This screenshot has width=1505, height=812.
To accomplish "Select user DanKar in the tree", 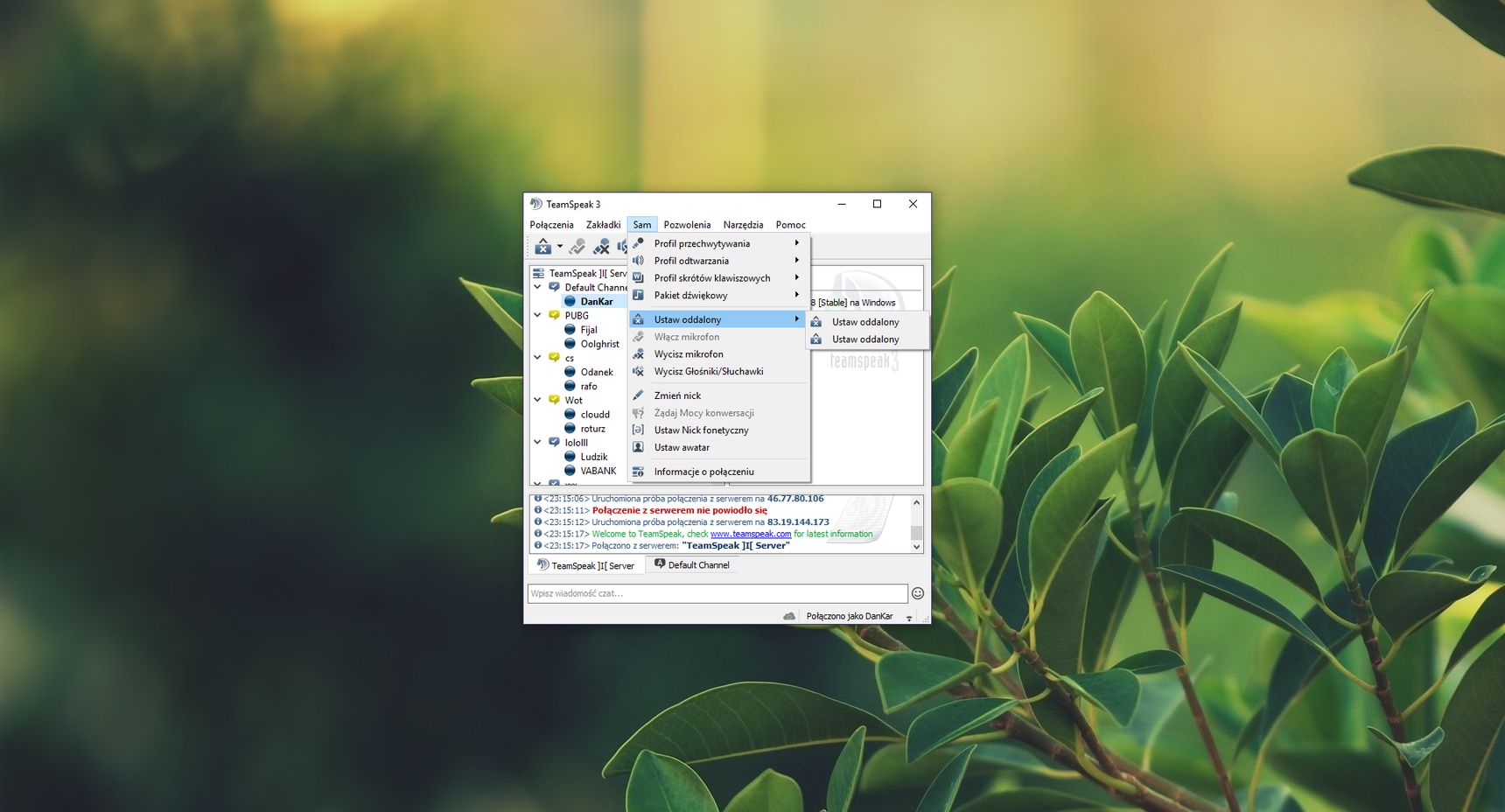I will tap(597, 301).
